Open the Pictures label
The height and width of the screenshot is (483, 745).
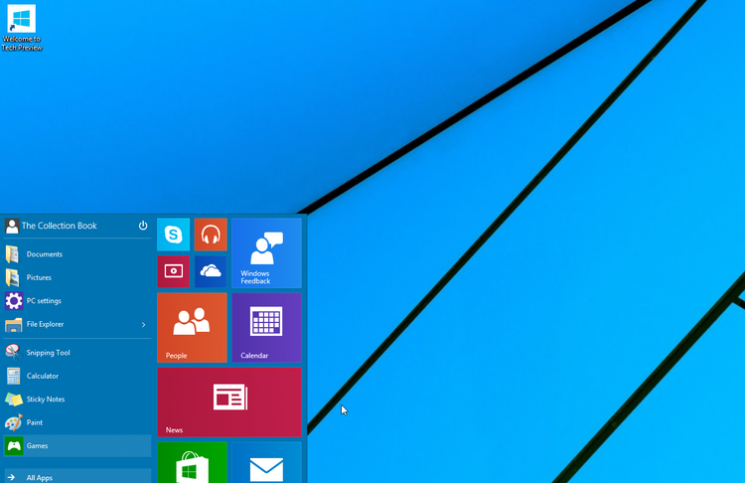click(x=39, y=277)
